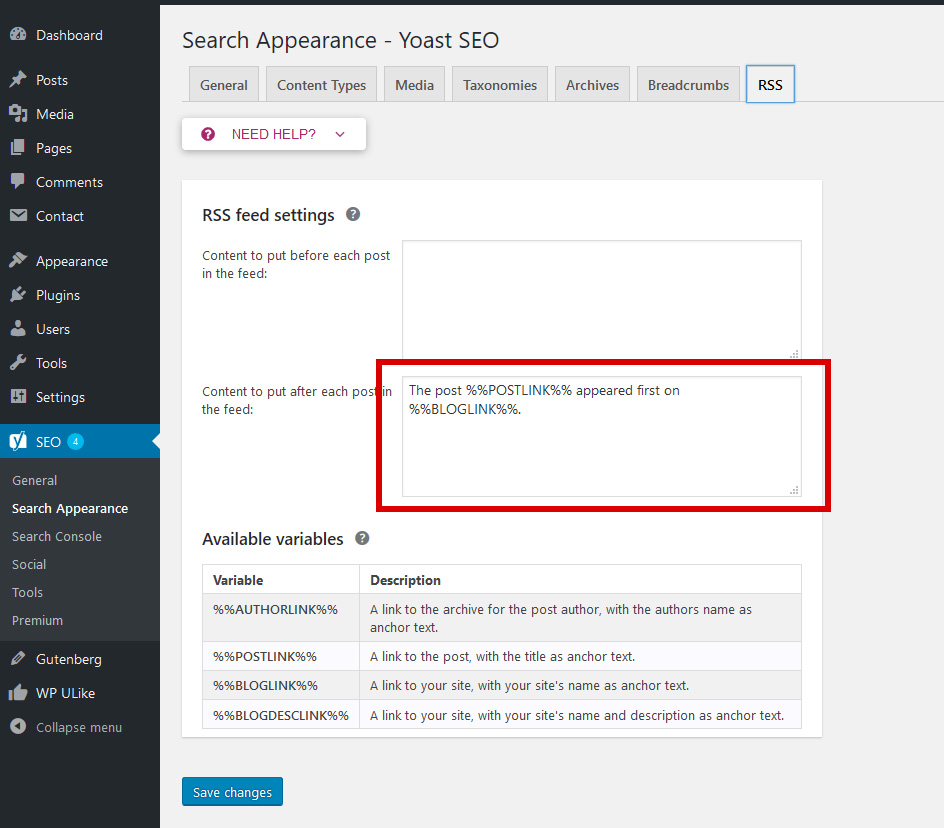Image resolution: width=944 pixels, height=828 pixels.
Task: Click the SEO notification badge showing 4
Action: coord(75,441)
